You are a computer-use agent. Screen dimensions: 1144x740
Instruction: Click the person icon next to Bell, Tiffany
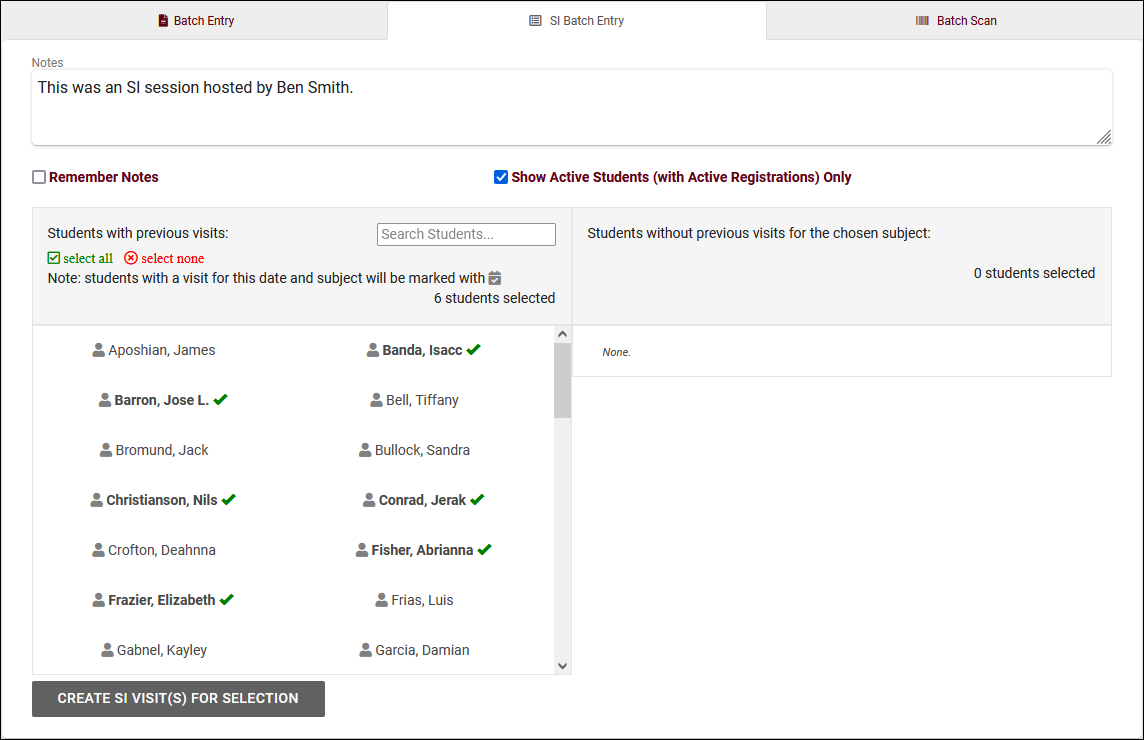pyautogui.click(x=376, y=400)
